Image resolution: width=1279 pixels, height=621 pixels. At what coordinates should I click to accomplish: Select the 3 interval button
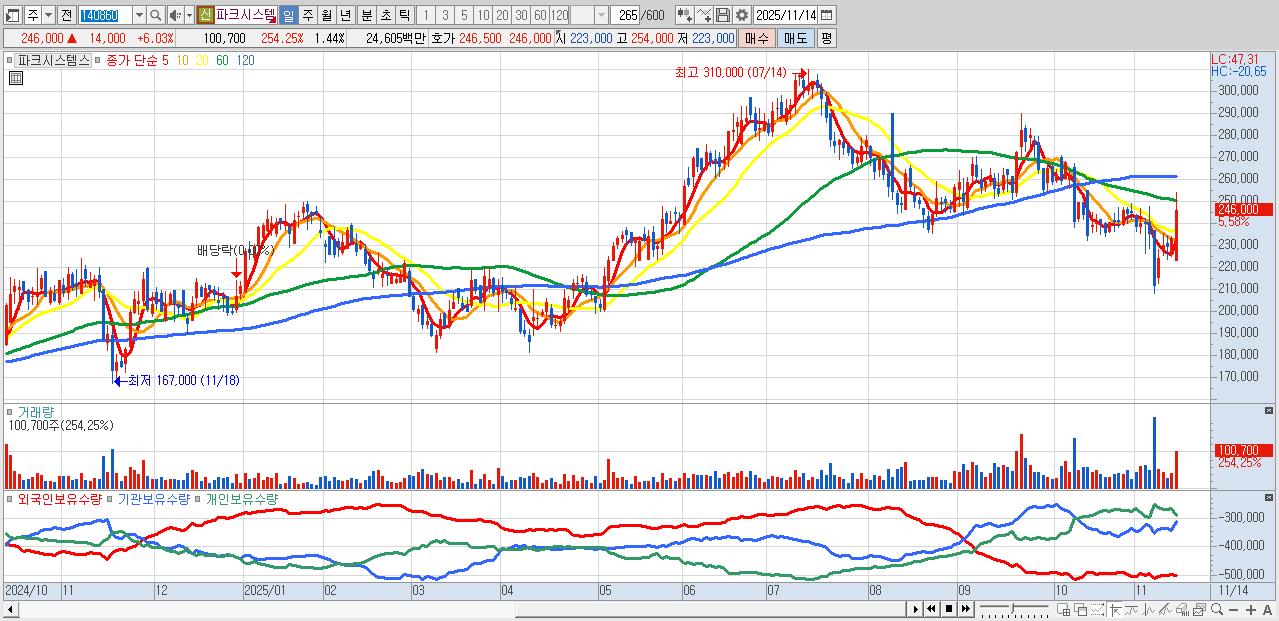coord(445,15)
